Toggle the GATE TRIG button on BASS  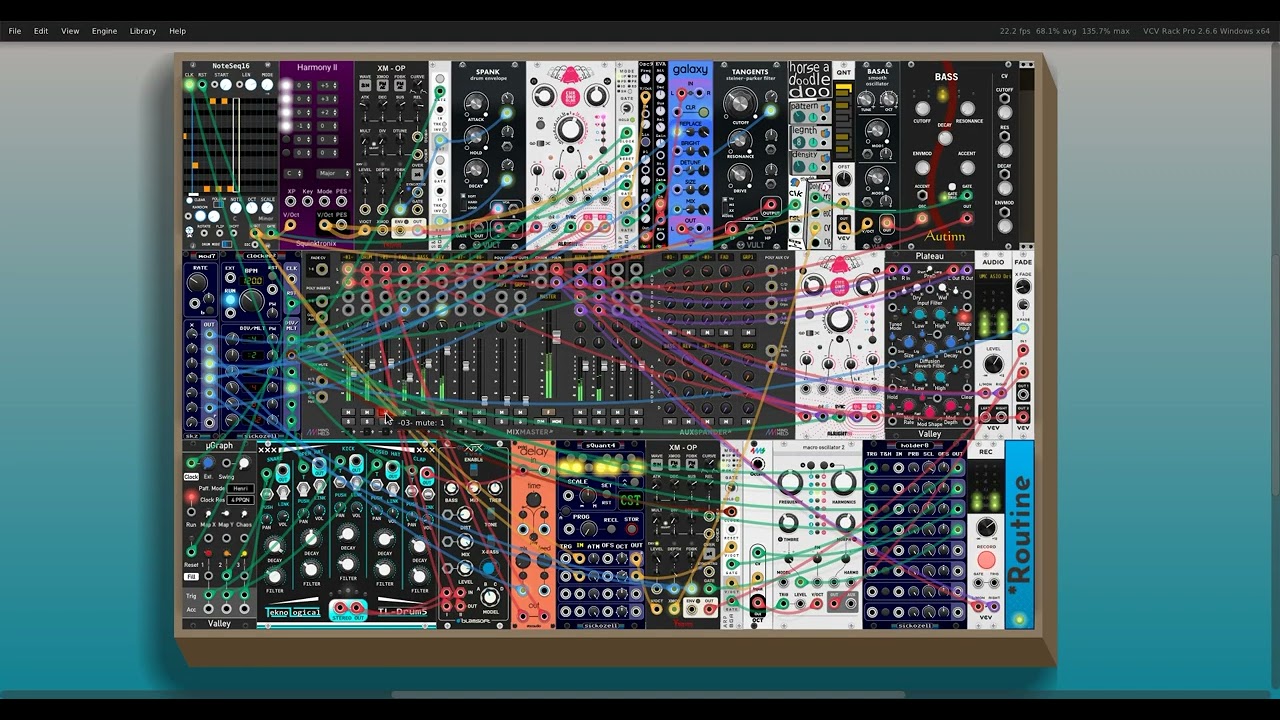(952, 187)
